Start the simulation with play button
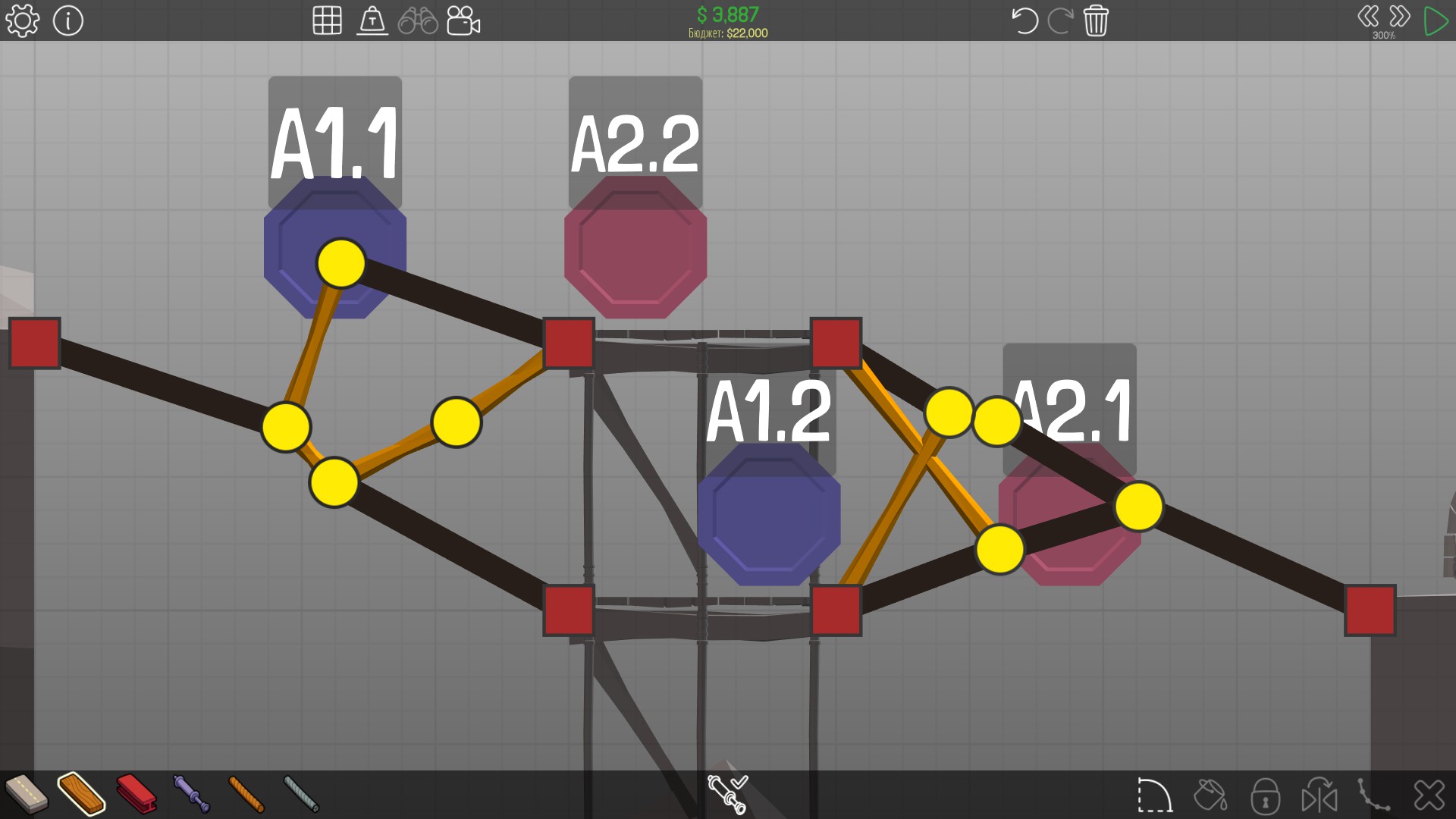The image size is (1456, 819). (1435, 20)
